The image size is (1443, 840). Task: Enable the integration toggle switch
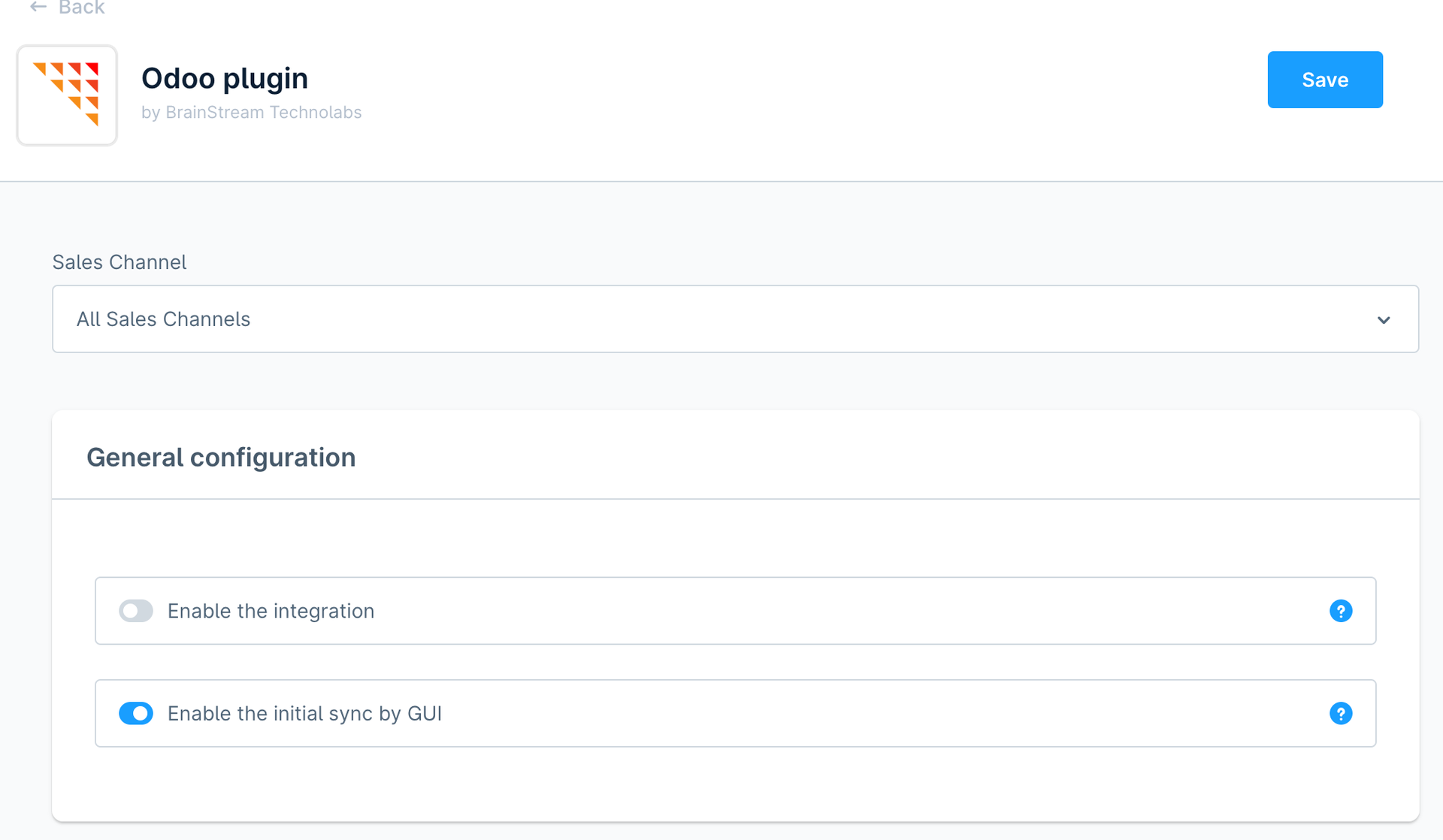tap(136, 611)
